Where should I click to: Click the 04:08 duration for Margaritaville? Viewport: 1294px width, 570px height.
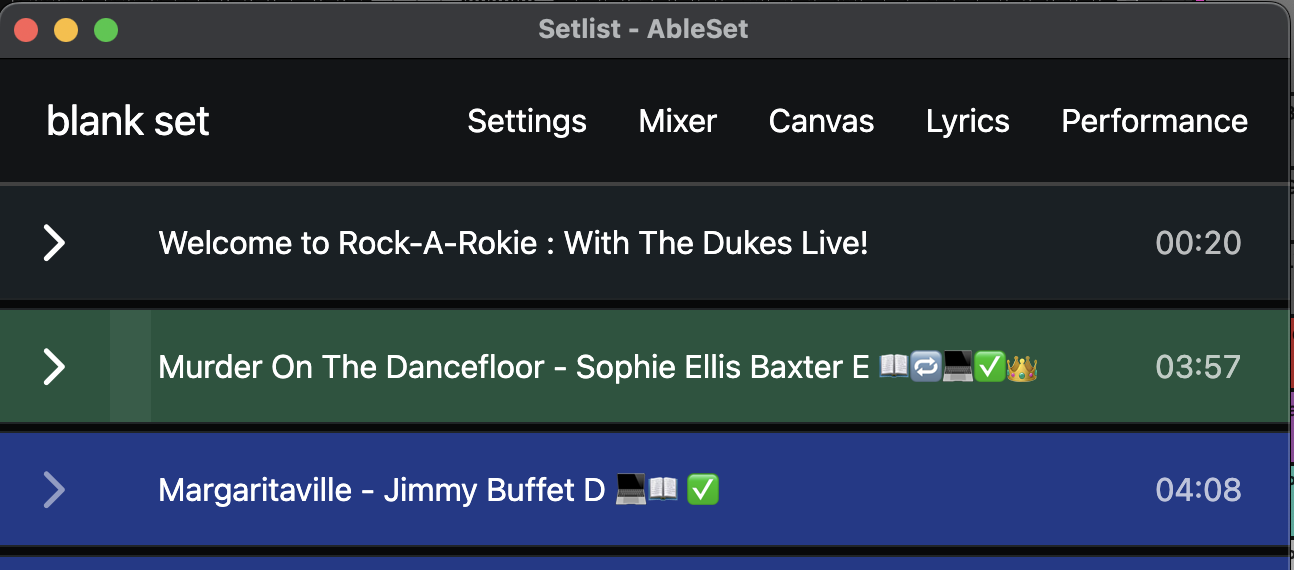click(1198, 490)
